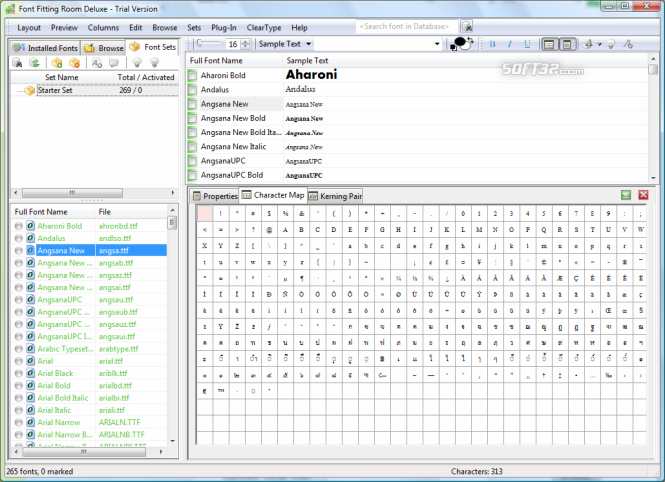
Task: Click the search database icon beside the search box
Action: [x=467, y=27]
